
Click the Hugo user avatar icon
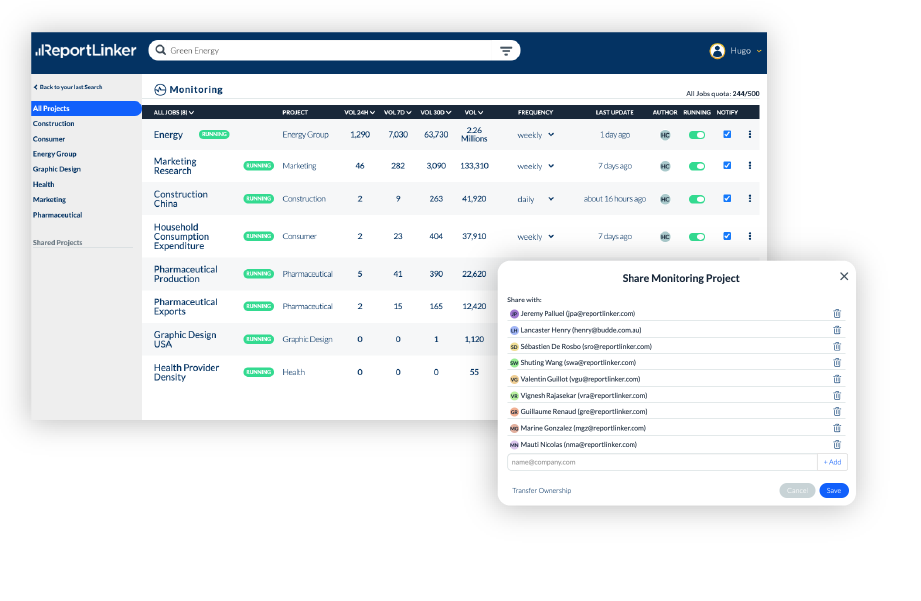[717, 51]
